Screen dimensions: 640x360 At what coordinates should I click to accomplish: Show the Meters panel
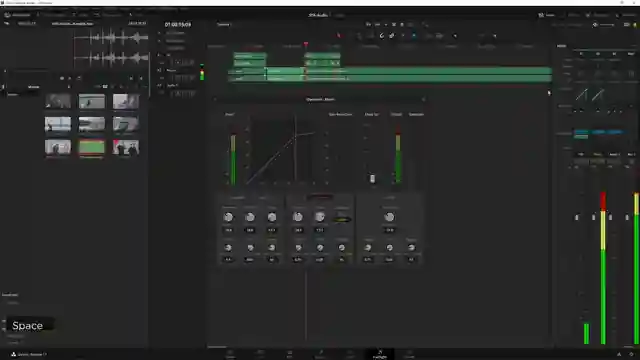tap(571, 15)
